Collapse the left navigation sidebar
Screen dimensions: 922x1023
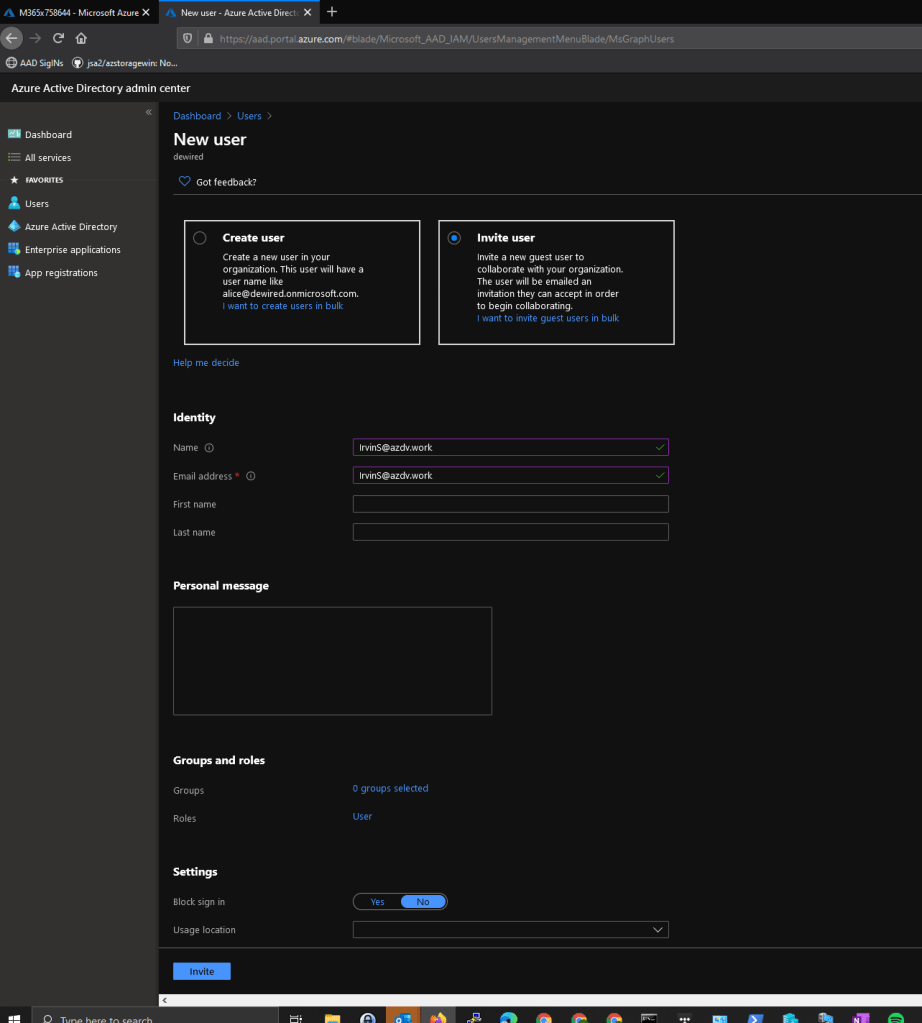(149, 112)
